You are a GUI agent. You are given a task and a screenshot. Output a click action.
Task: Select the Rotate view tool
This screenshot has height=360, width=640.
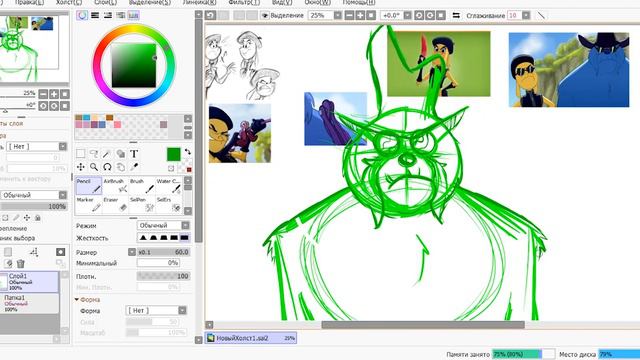click(107, 167)
